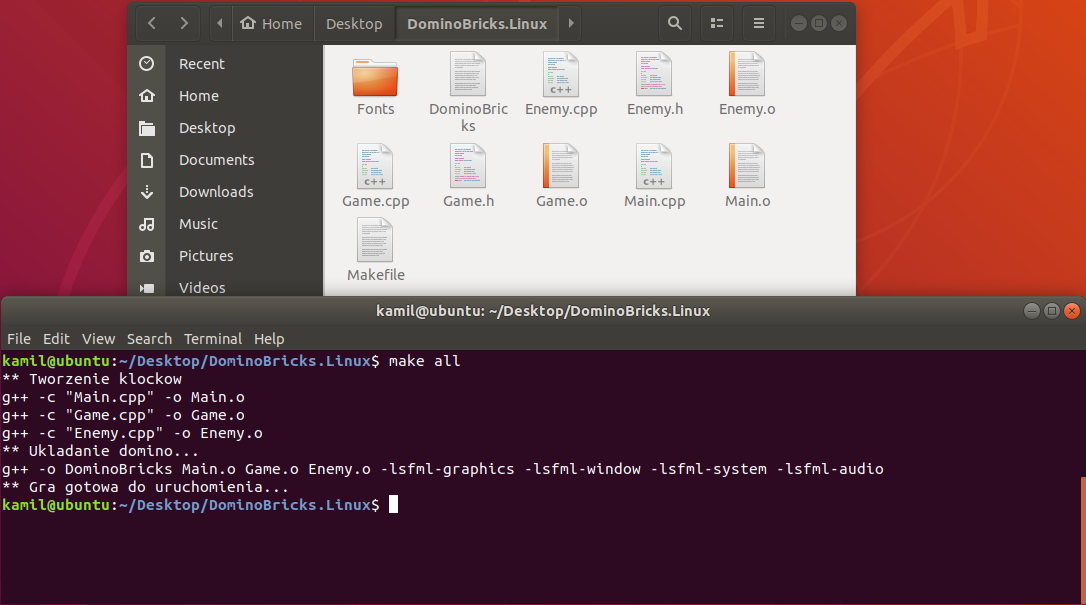The image size is (1086, 605).
Task: Close the terminal window
Action: (x=1071, y=311)
